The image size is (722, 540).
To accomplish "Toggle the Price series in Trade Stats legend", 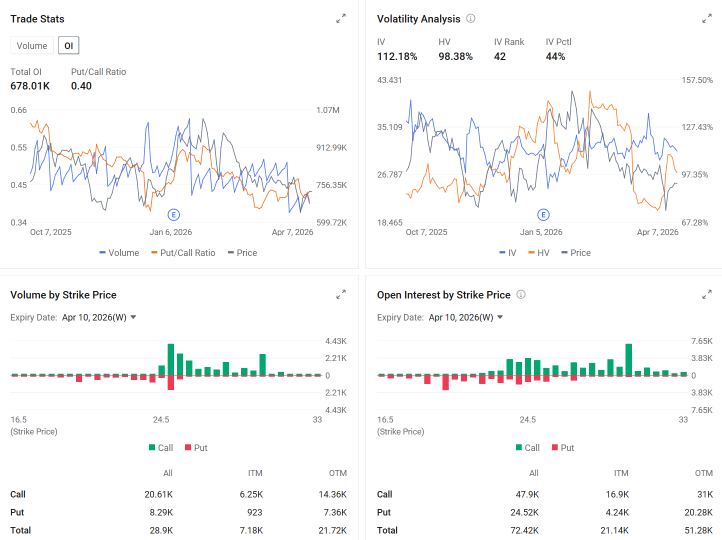I will [x=243, y=253].
